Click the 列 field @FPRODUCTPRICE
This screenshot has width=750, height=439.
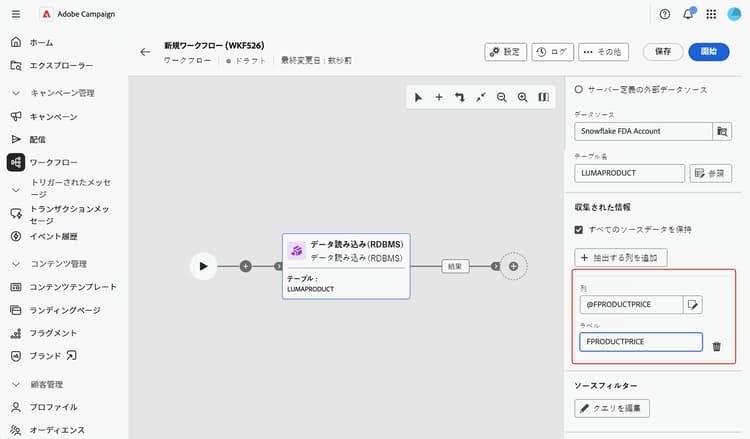(x=631, y=305)
